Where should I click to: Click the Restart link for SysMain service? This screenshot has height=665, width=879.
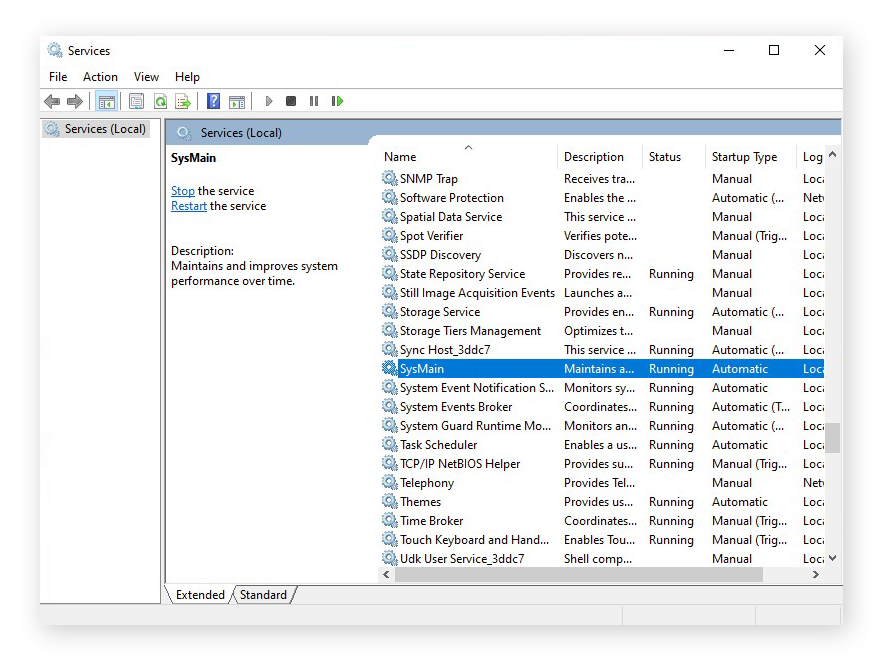(188, 205)
